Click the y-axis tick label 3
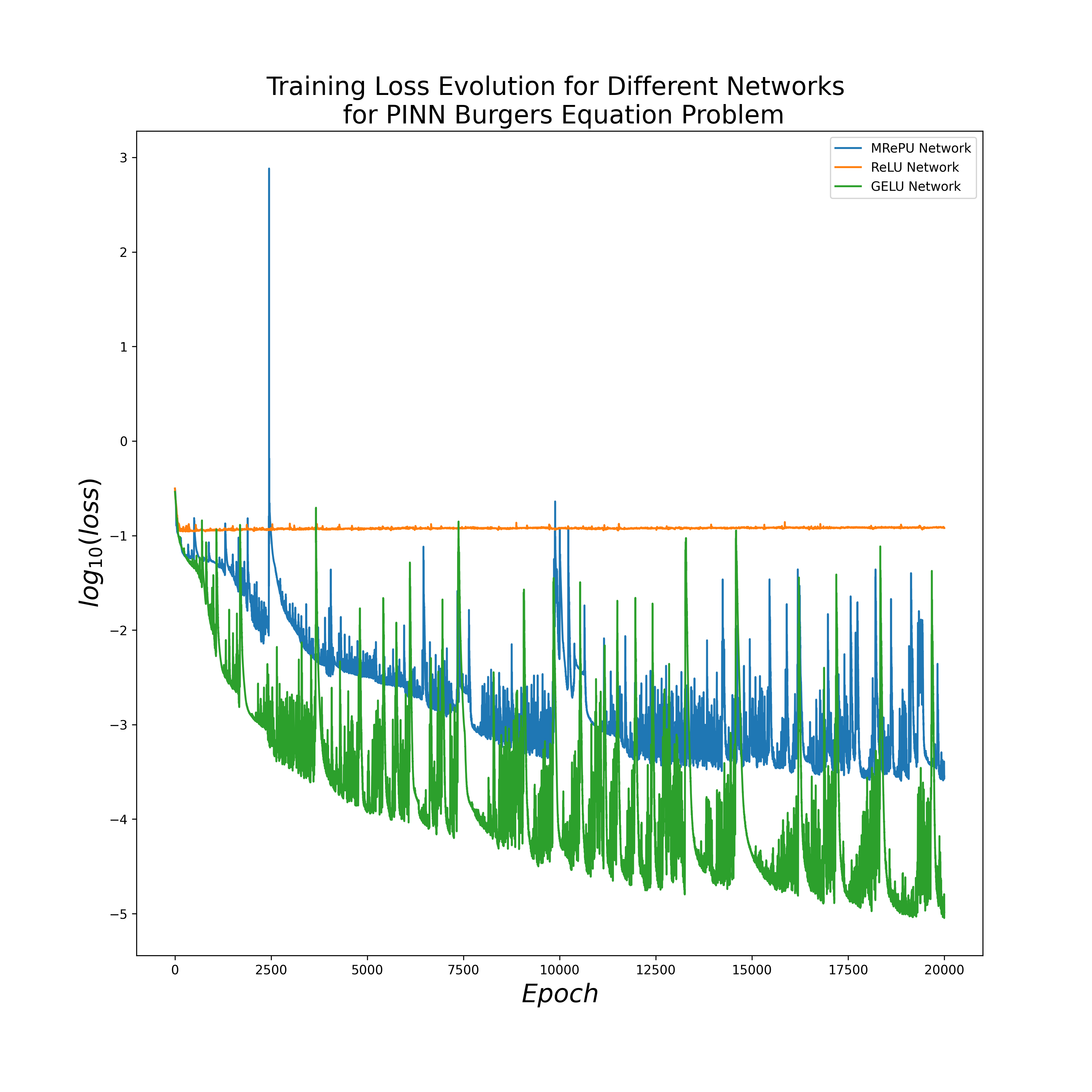The height and width of the screenshot is (1092, 1092). tap(124, 158)
